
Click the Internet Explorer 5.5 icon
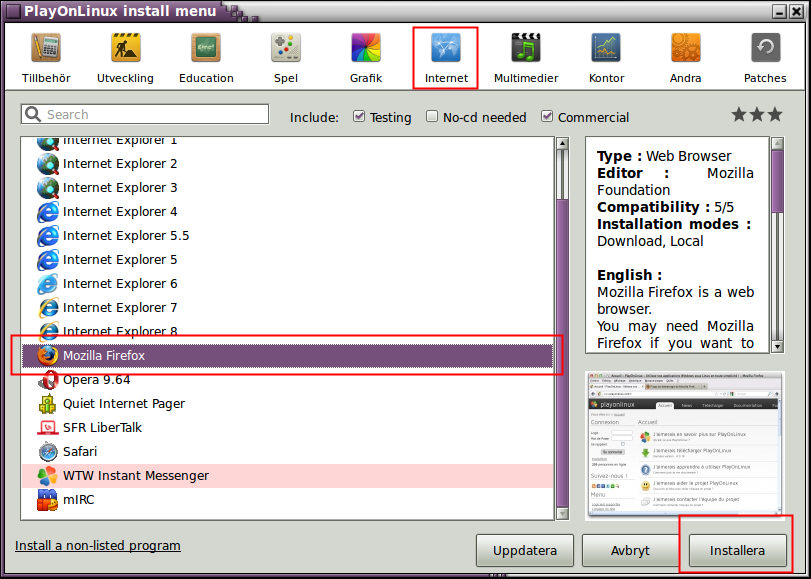(x=48, y=236)
